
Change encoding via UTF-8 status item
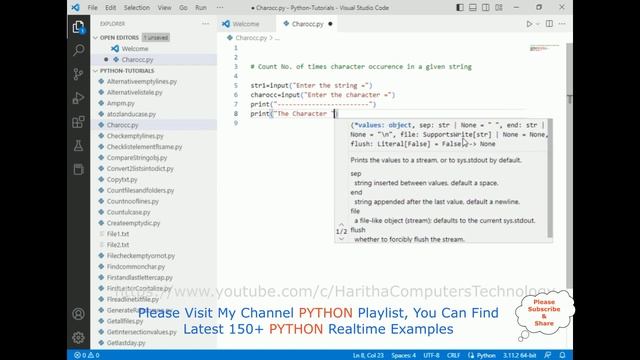tap(431, 356)
